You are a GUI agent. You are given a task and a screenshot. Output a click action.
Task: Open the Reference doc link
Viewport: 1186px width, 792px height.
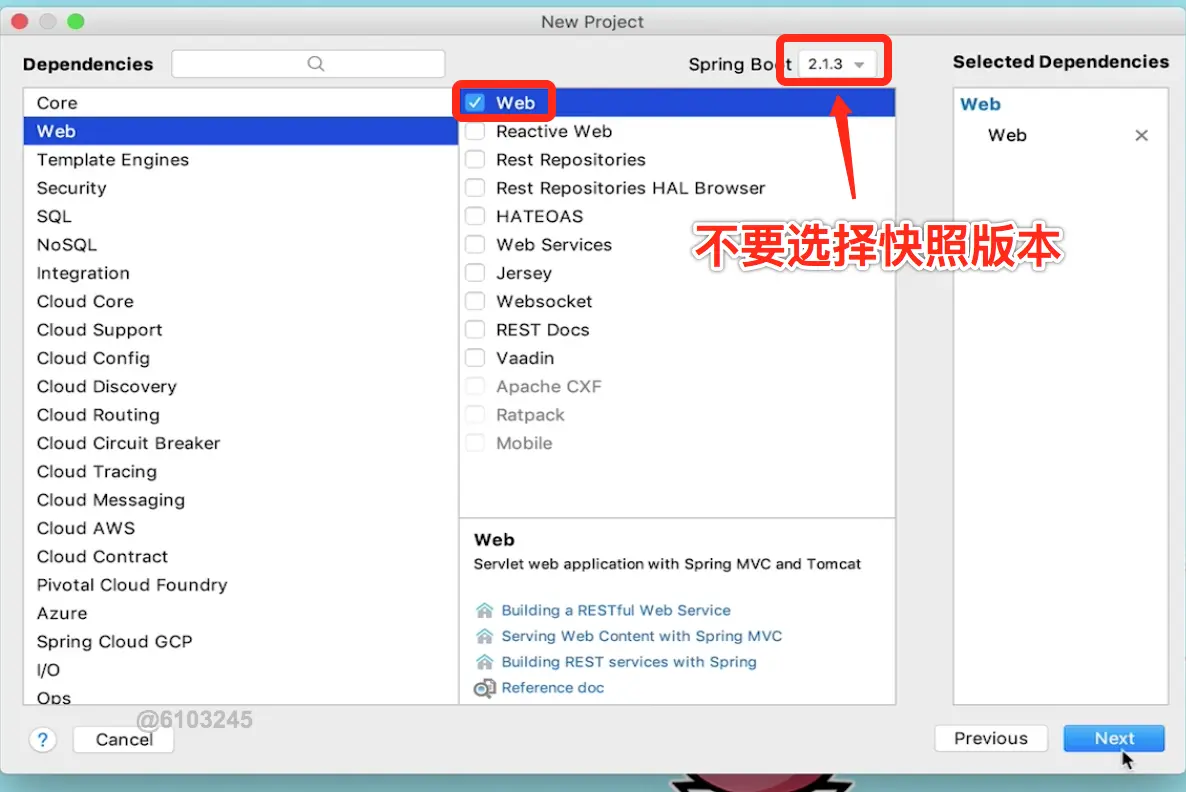552,688
